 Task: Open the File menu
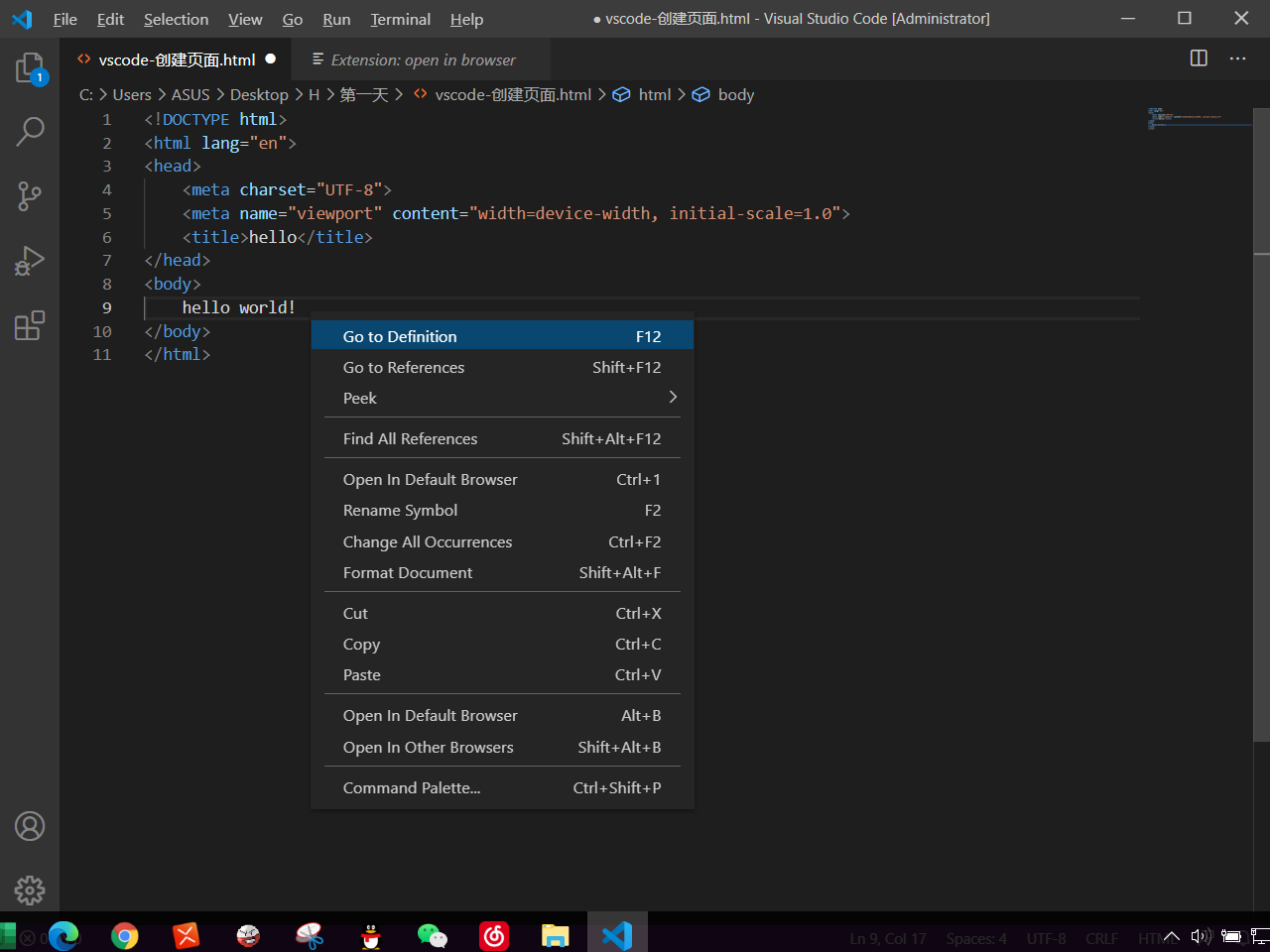tap(65, 19)
